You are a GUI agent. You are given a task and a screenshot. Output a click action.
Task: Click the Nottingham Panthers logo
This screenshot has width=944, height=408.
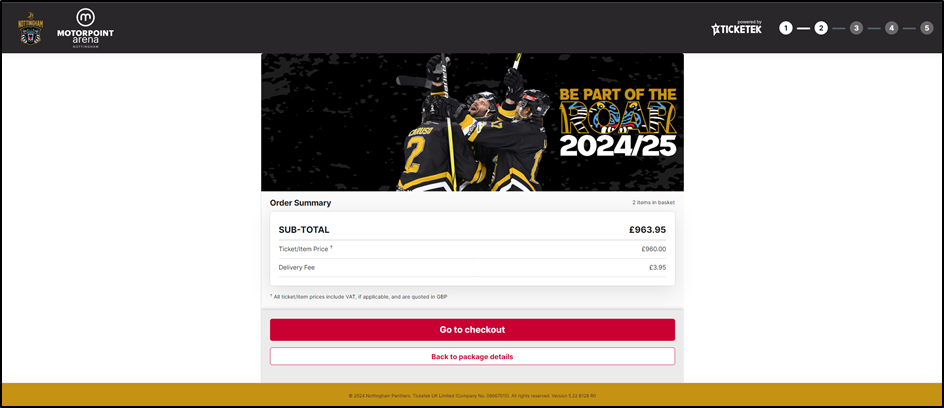[x=31, y=28]
